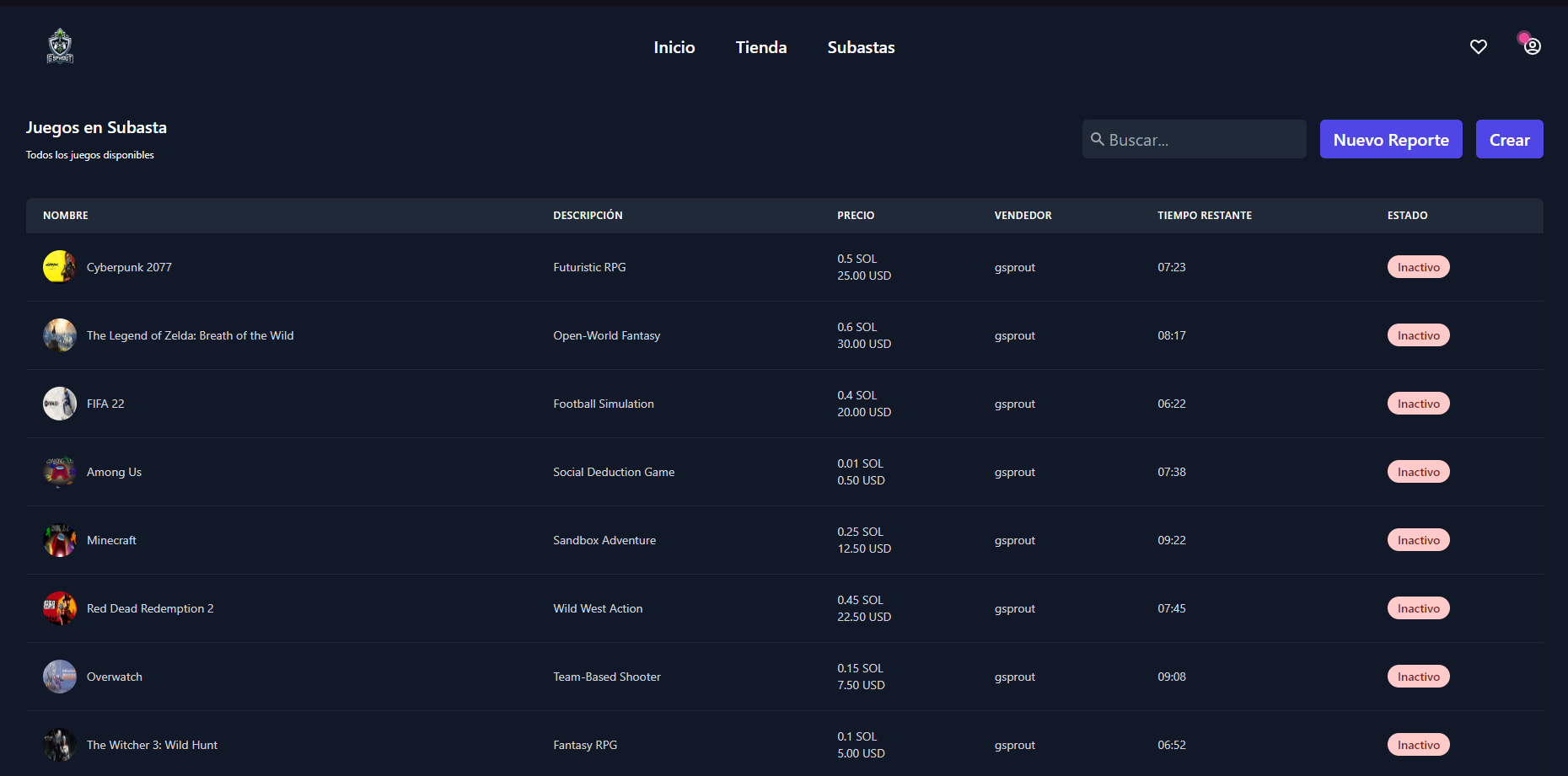Click the 09:08 remaining time
Viewport: 1568px width, 776px height.
pos(1172,677)
